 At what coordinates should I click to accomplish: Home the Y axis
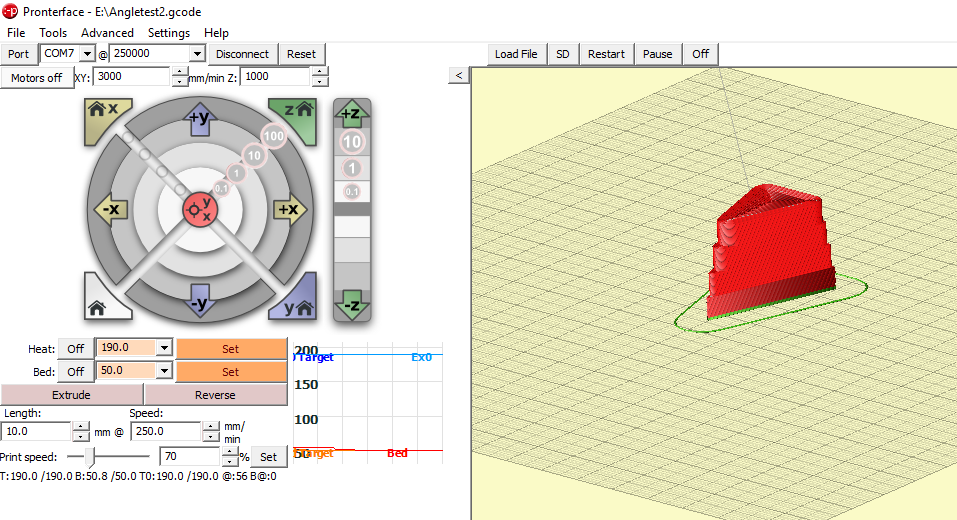click(x=297, y=300)
